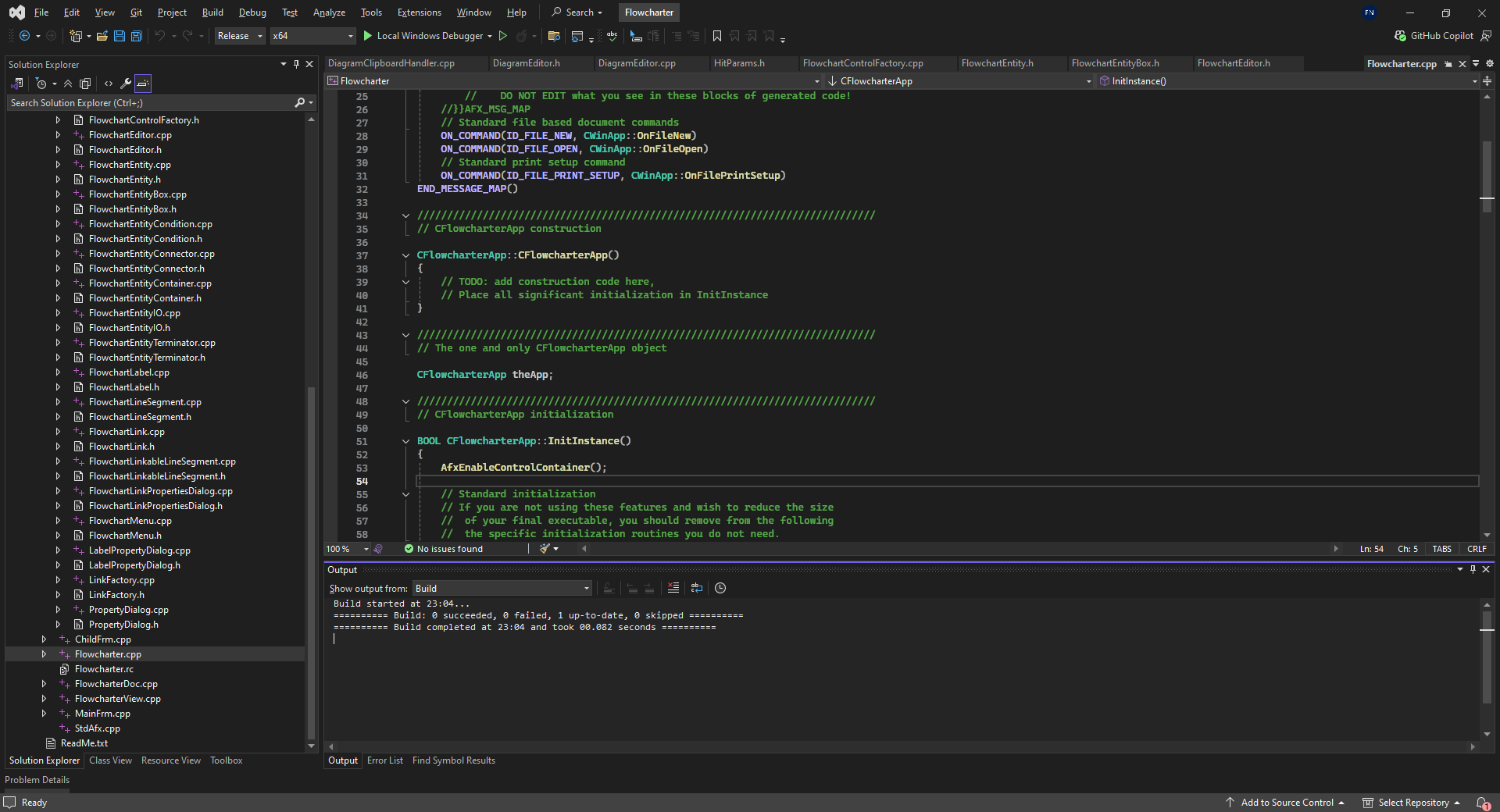Open the Extensions menu
The width and height of the screenshot is (1500, 812).
(x=419, y=12)
